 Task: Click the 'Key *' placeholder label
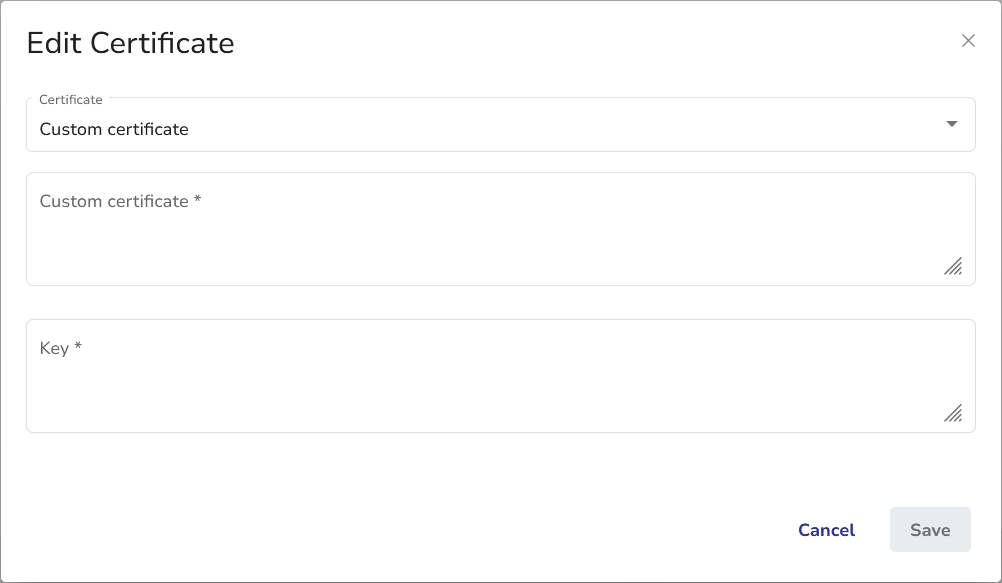tap(60, 348)
